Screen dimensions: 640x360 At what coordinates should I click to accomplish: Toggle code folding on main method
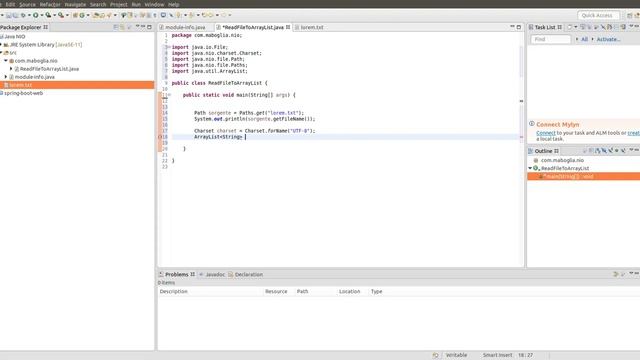coord(169,95)
